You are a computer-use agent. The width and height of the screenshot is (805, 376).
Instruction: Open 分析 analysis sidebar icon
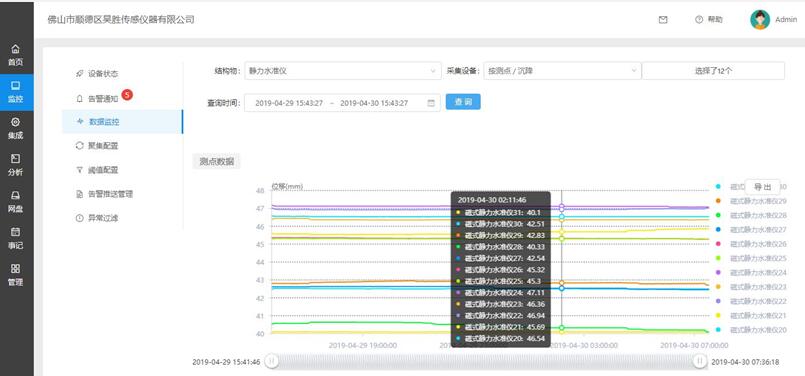click(15, 165)
